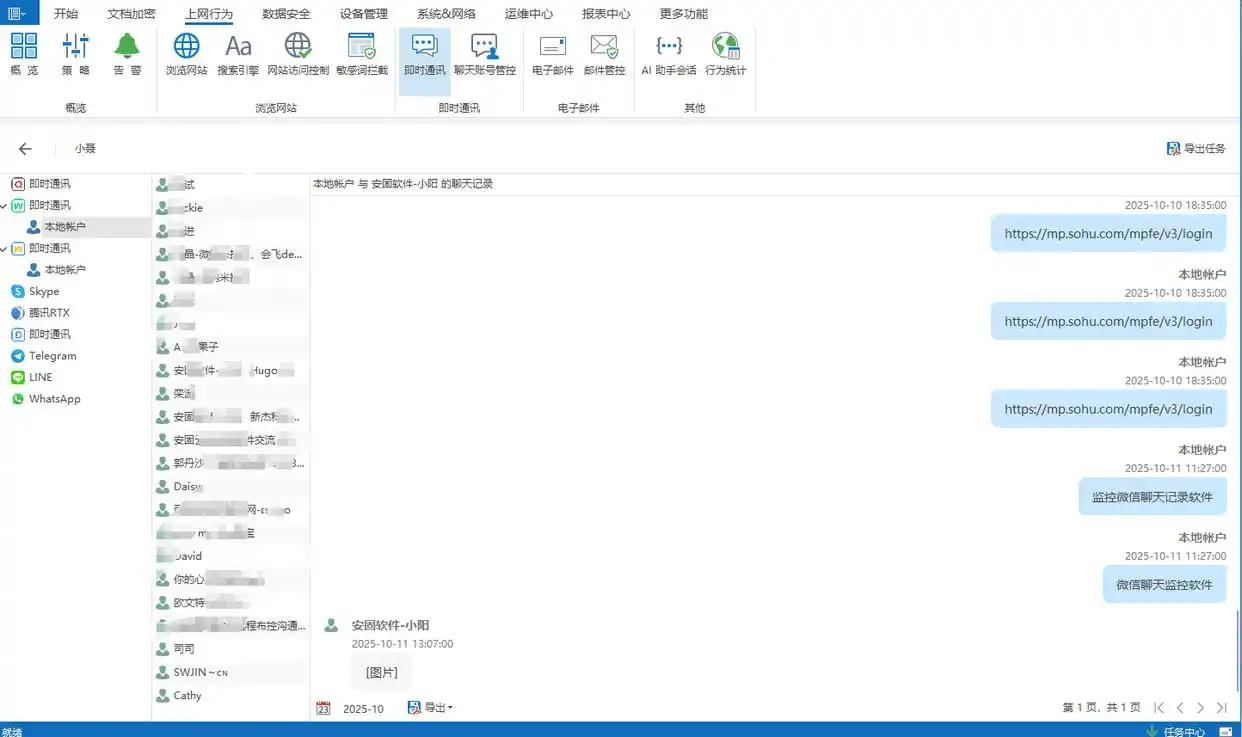Click the 导出任务 export task button

(x=1196, y=149)
